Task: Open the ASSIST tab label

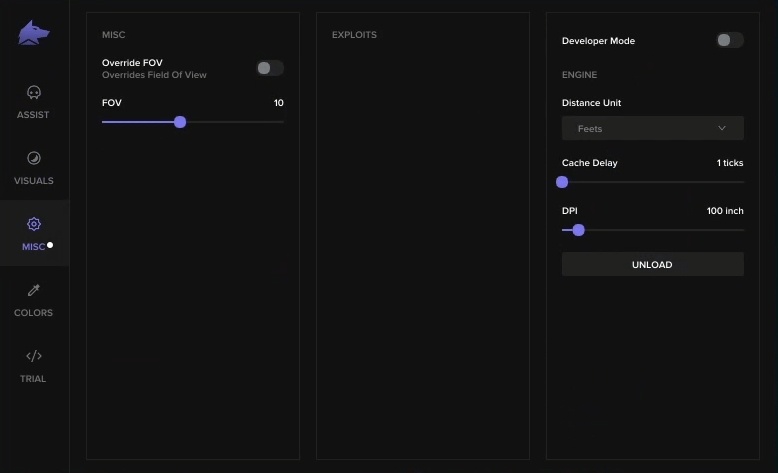Action: (x=33, y=115)
